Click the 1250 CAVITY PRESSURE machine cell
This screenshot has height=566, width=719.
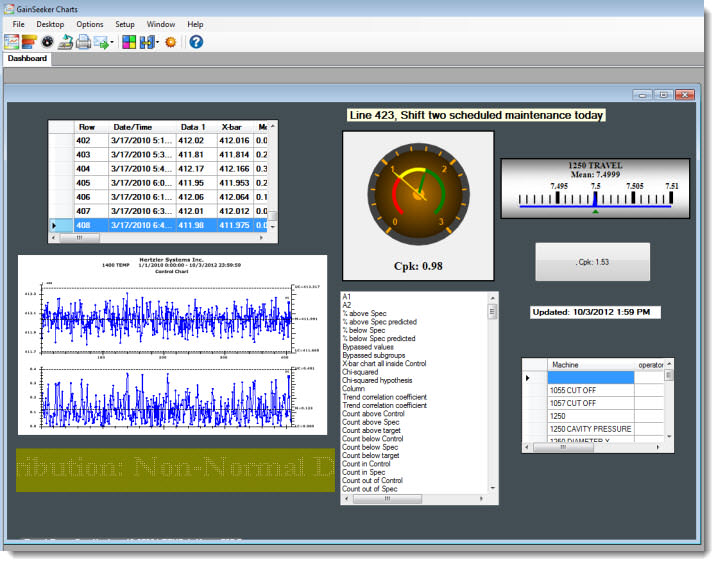point(590,428)
